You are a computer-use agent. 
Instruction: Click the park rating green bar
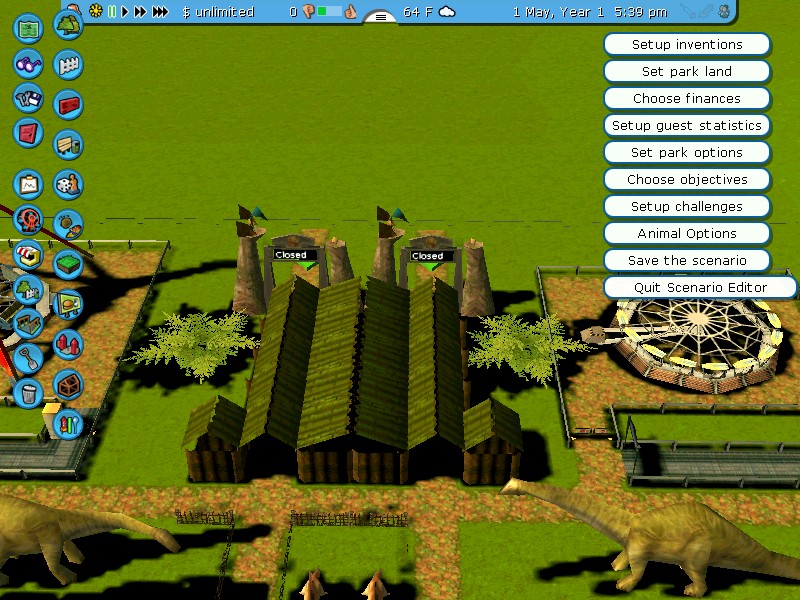[329, 12]
